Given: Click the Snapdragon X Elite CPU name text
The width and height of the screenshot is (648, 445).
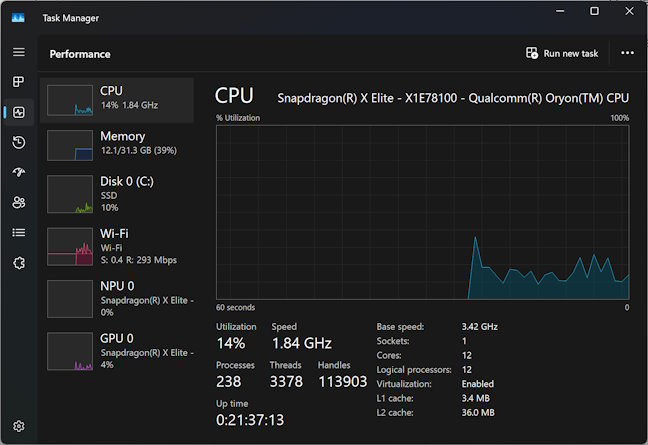Looking at the screenshot, I should [x=453, y=98].
